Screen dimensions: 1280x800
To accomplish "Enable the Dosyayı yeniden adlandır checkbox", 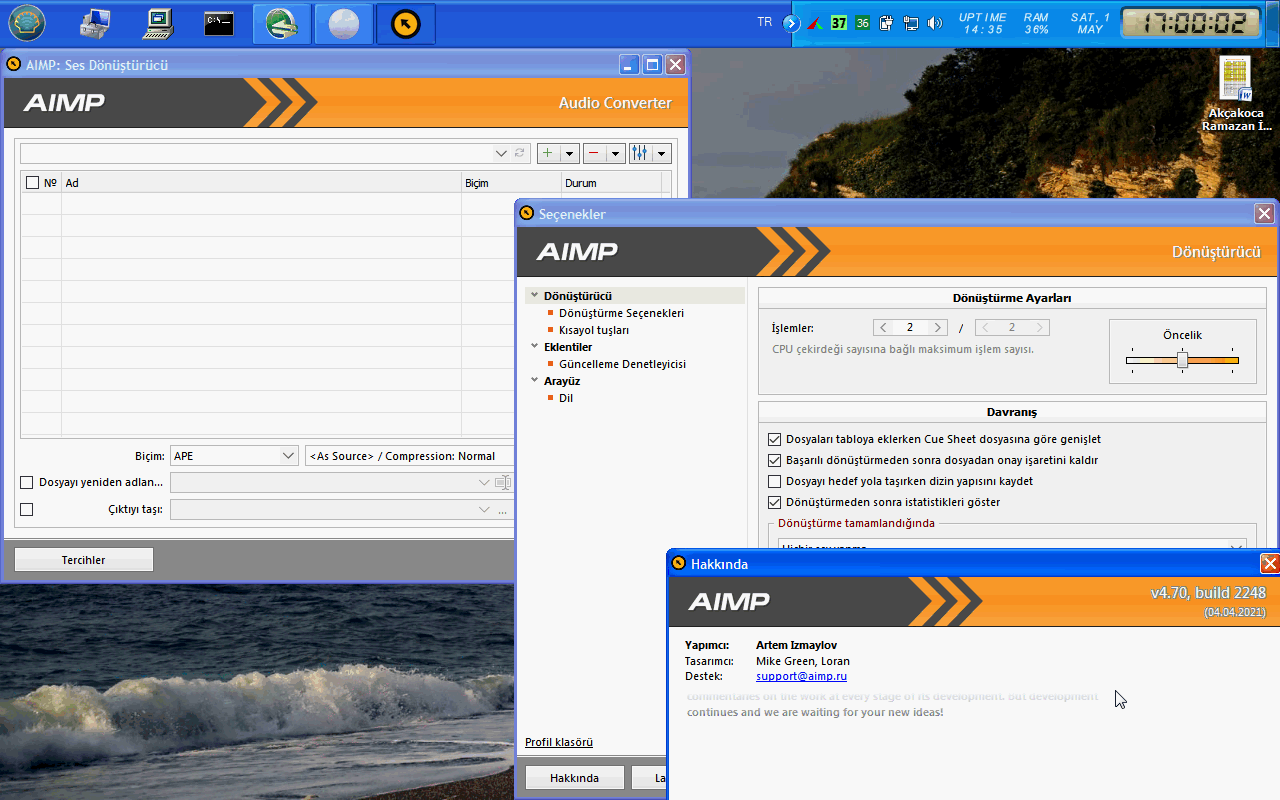I will pyautogui.click(x=27, y=482).
